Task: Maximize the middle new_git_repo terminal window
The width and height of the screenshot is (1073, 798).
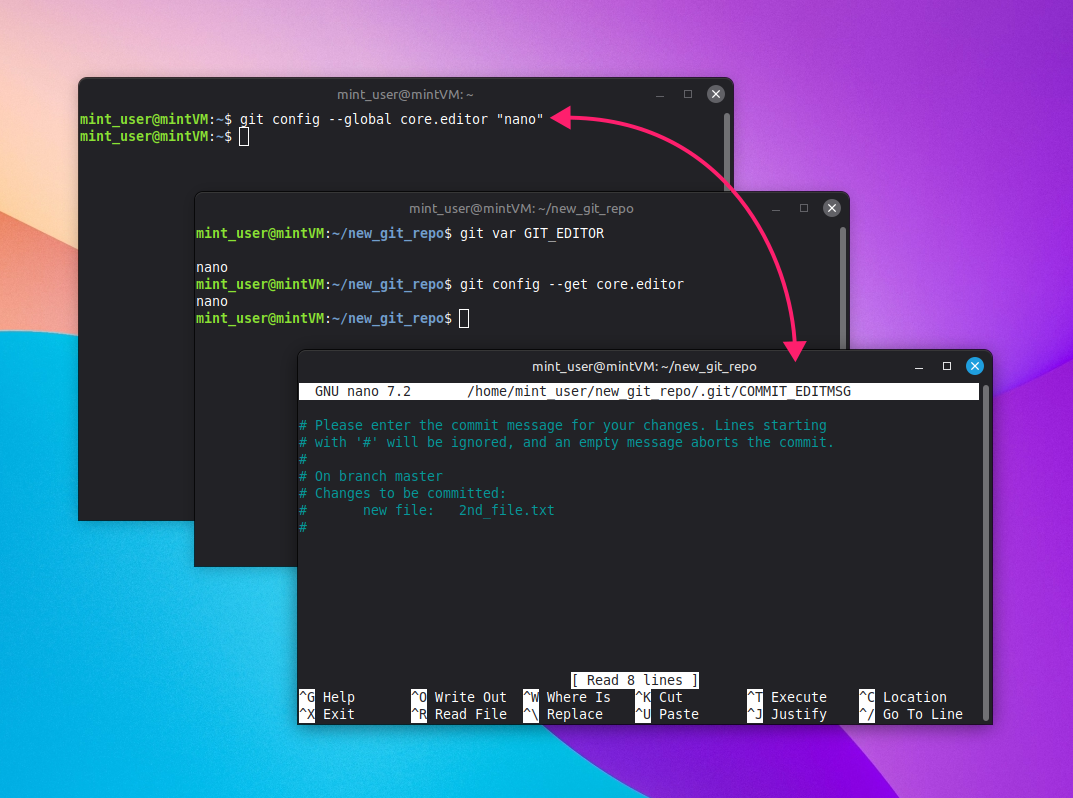Action: (x=804, y=208)
